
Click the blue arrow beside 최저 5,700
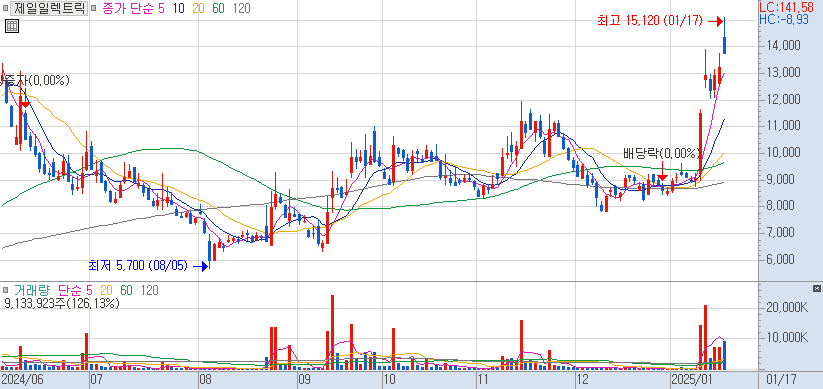[201, 266]
